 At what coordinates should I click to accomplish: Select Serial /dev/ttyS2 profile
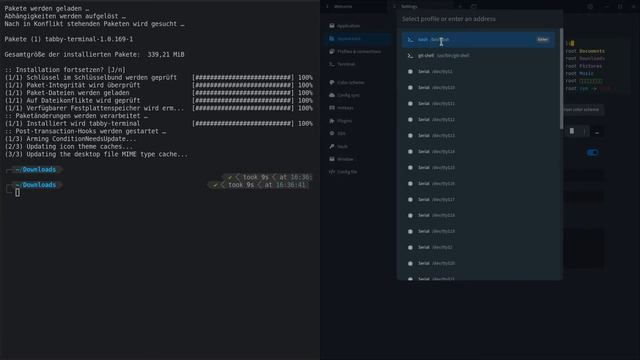pos(478,247)
